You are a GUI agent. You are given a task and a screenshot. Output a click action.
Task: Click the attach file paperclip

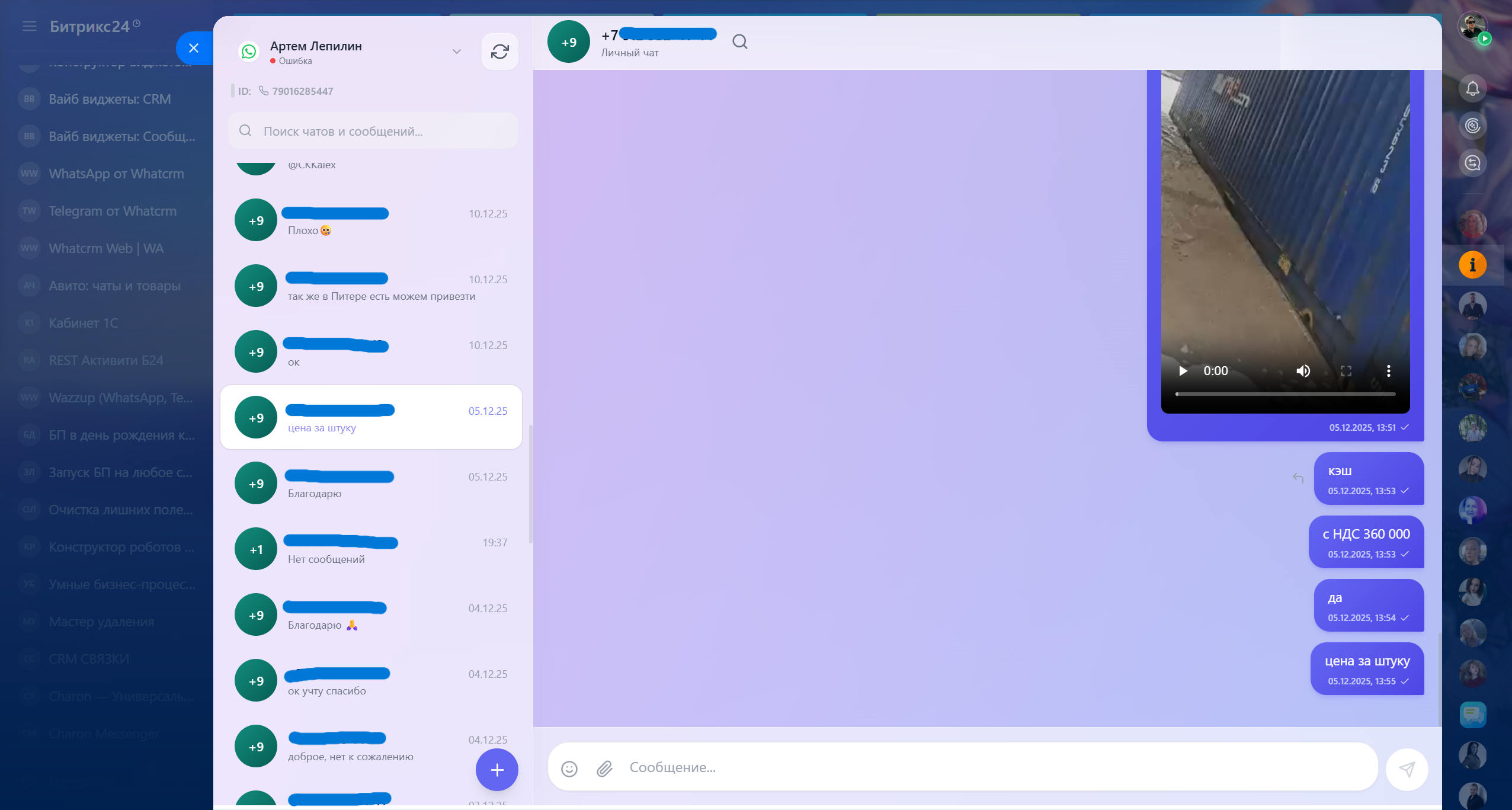(x=604, y=769)
